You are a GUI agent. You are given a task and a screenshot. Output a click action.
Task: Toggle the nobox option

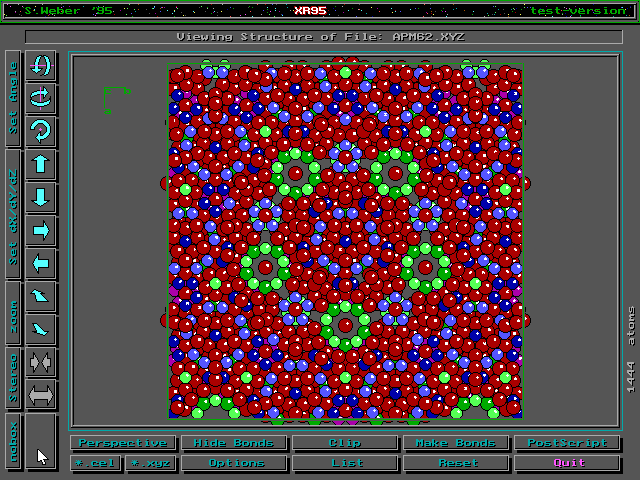pos(13,442)
